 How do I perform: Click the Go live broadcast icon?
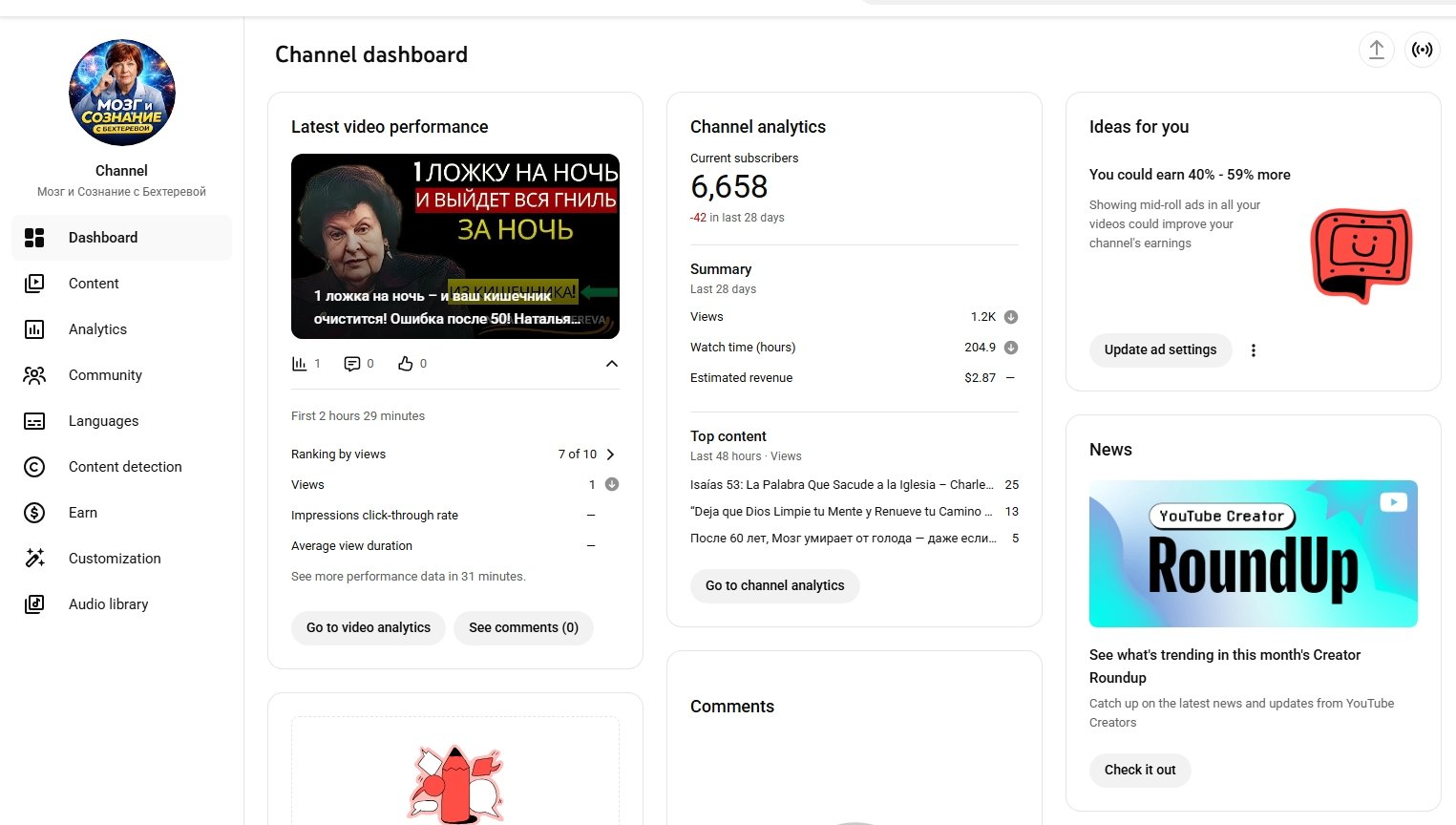coord(1422,50)
